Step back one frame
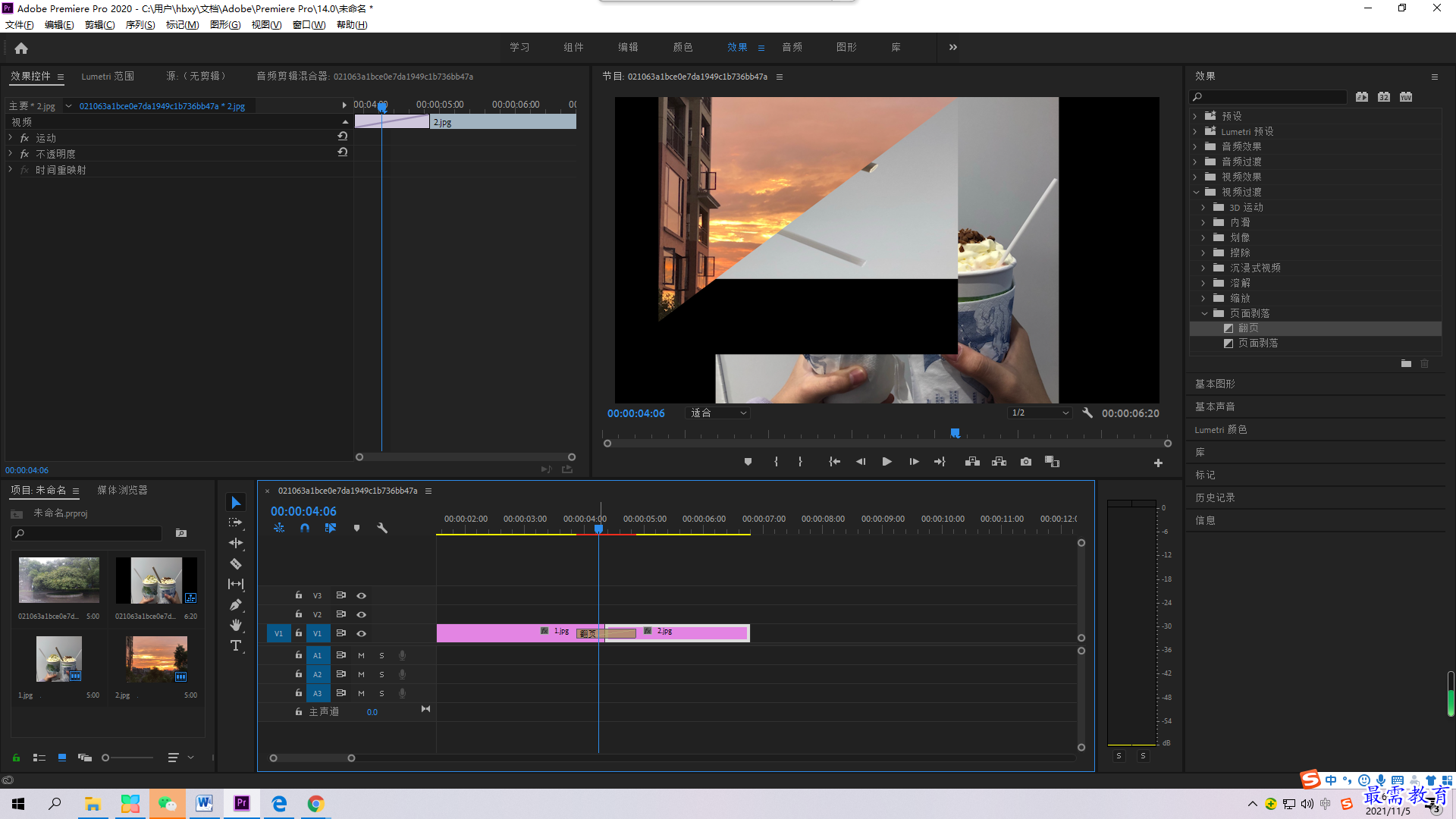1456x819 pixels. click(861, 462)
